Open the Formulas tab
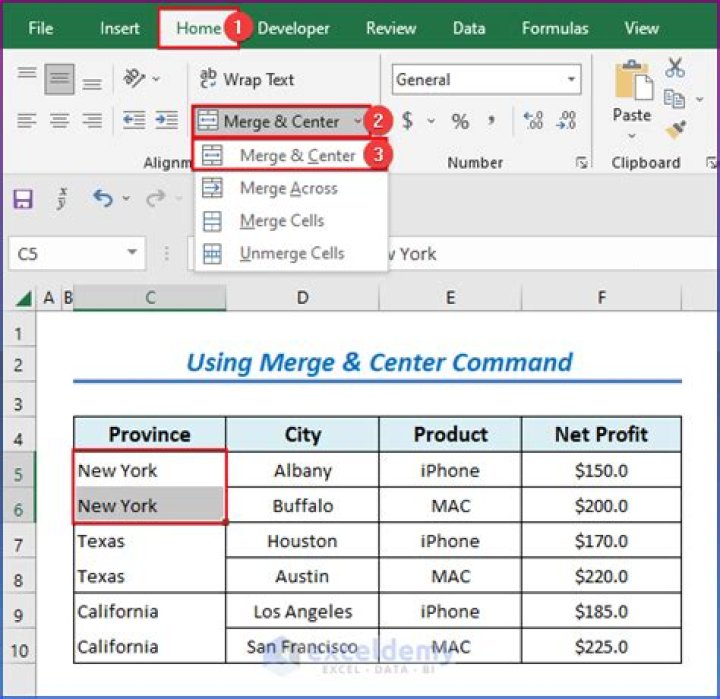 click(555, 28)
